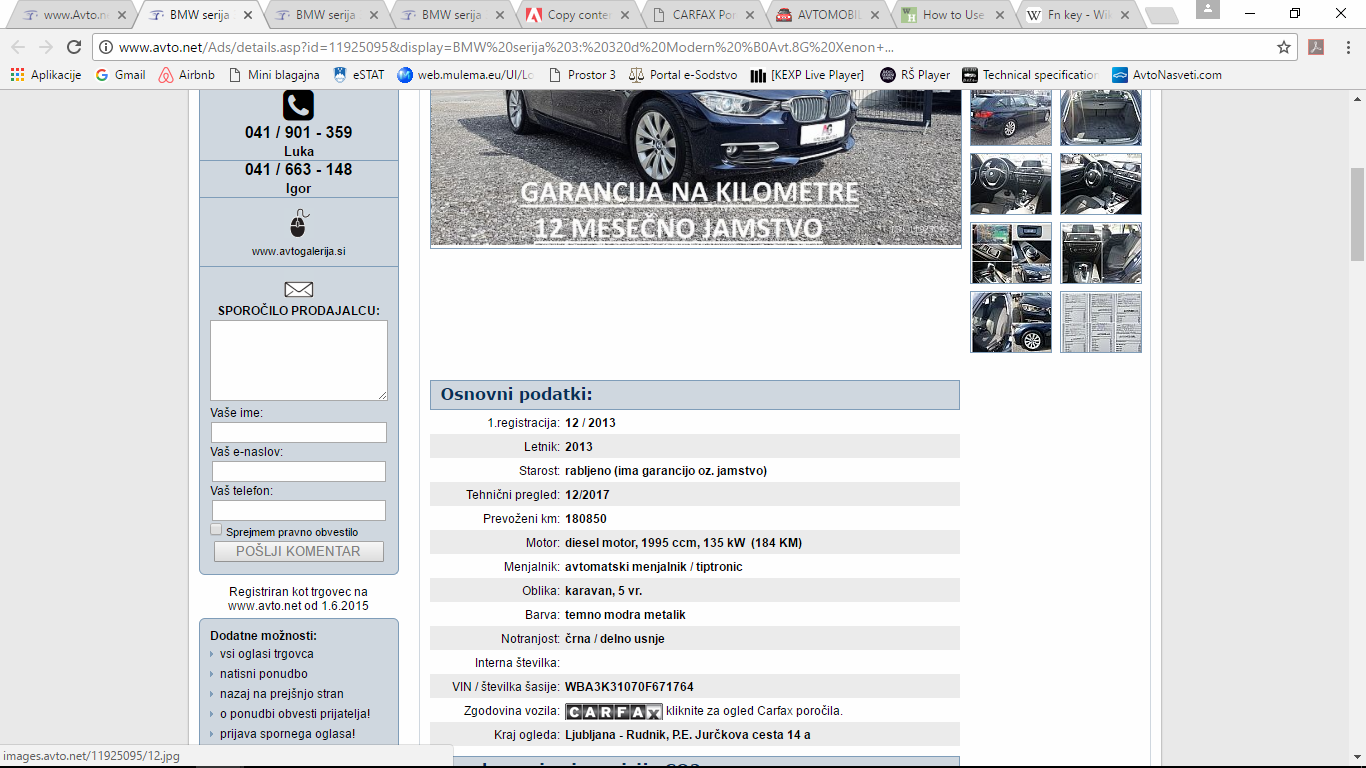Open the PDF extension icon in the toolbar
Viewport: 1366px width, 768px height.
pos(1317,47)
